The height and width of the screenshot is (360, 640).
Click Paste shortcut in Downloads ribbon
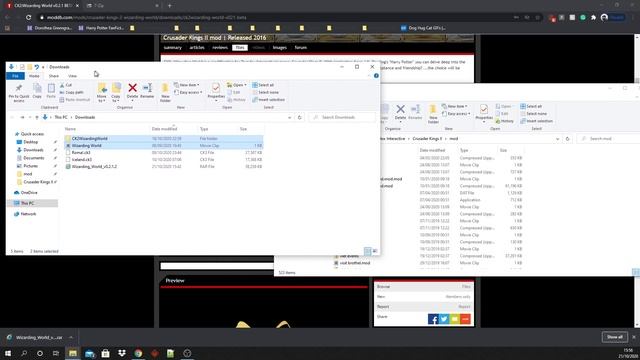click(x=75, y=100)
